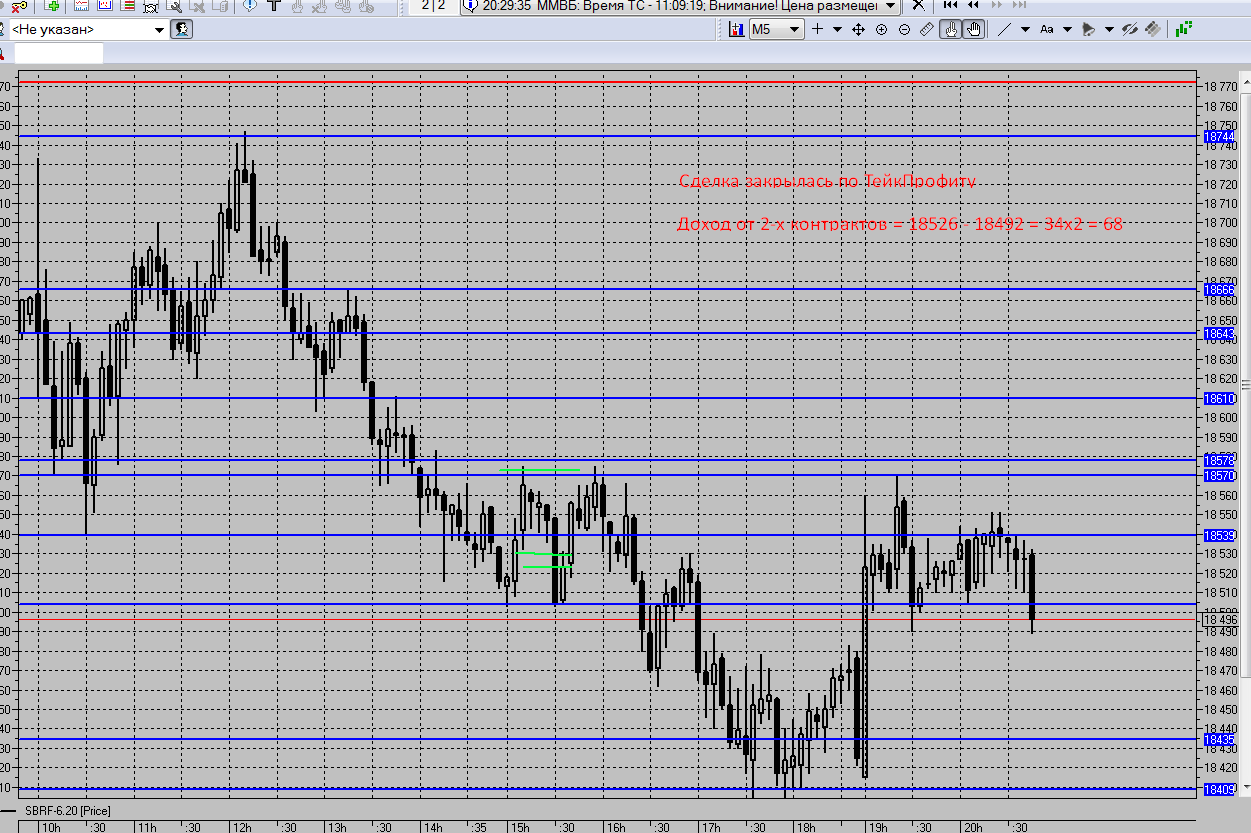Click the current price label 18 496
Viewport: 1251px width, 833px height.
point(1220,621)
